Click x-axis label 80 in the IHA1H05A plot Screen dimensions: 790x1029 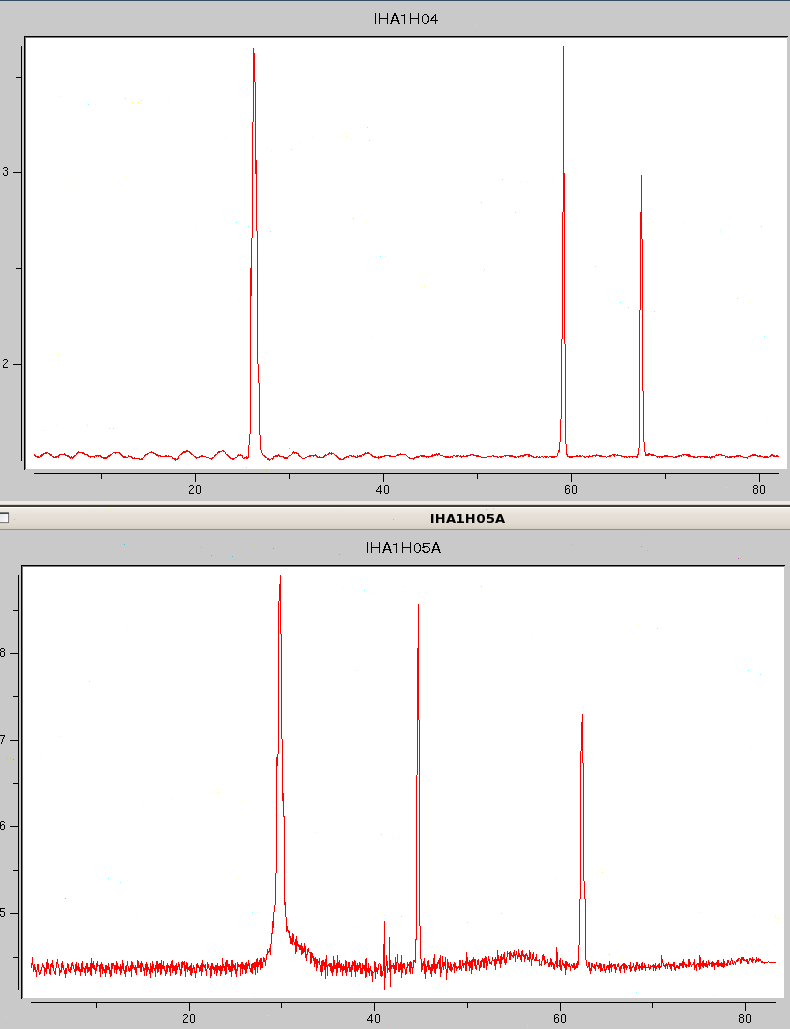(x=745, y=1018)
